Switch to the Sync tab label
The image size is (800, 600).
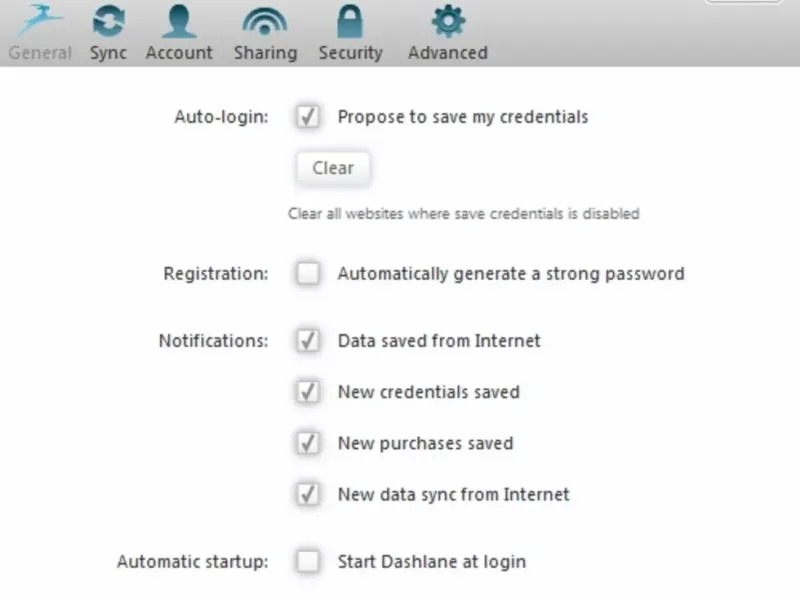(108, 53)
